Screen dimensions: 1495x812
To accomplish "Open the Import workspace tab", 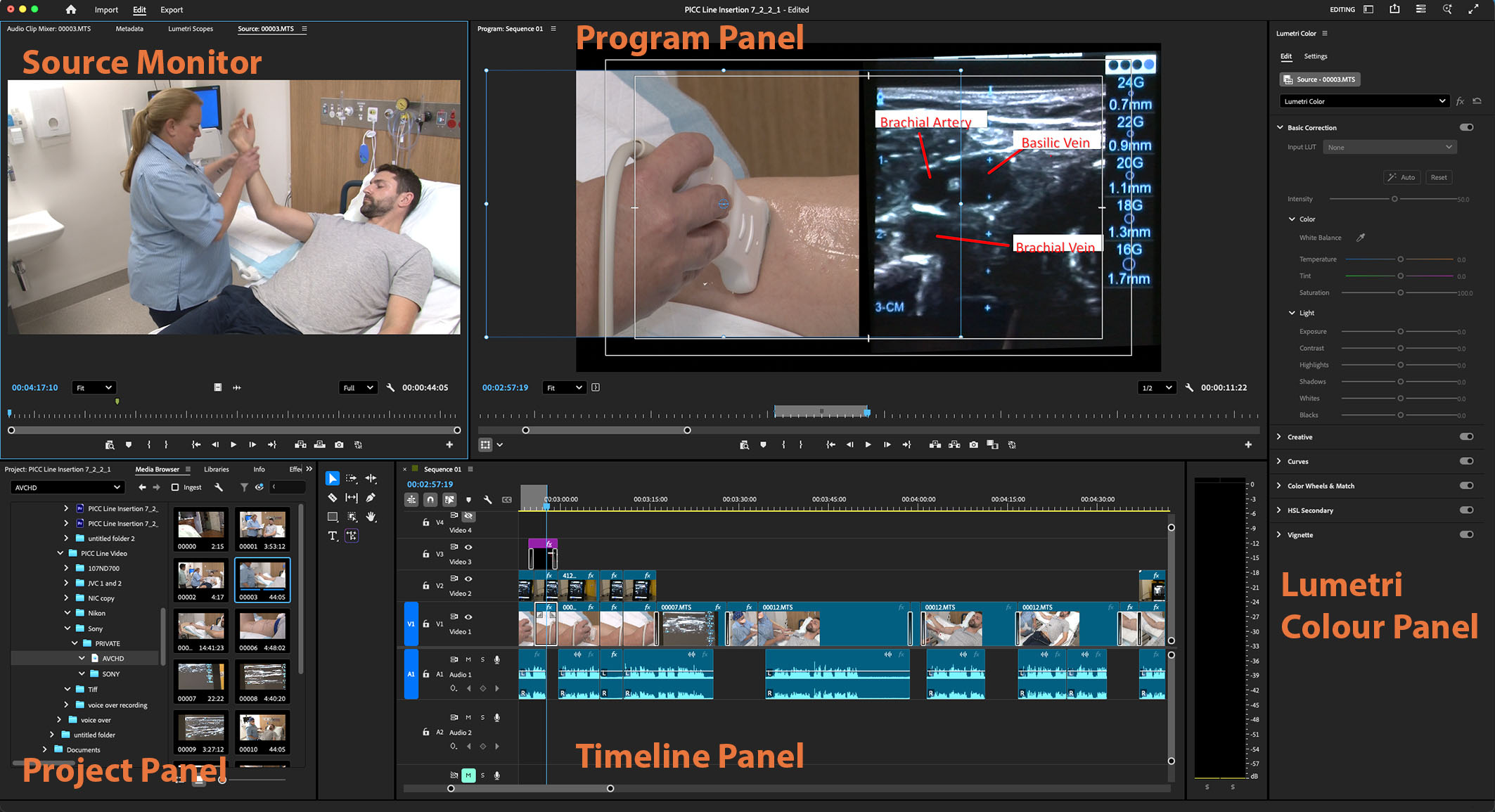I will [x=106, y=10].
